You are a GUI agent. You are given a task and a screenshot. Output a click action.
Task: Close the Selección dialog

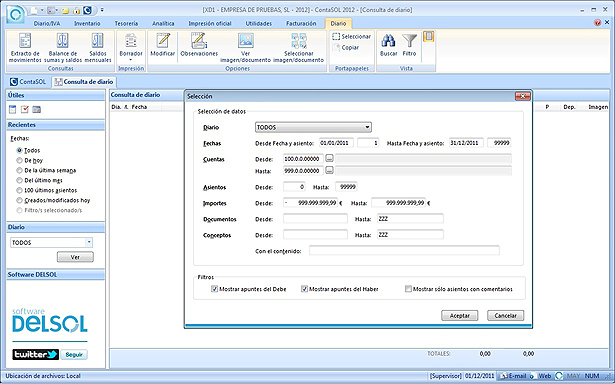[522, 96]
